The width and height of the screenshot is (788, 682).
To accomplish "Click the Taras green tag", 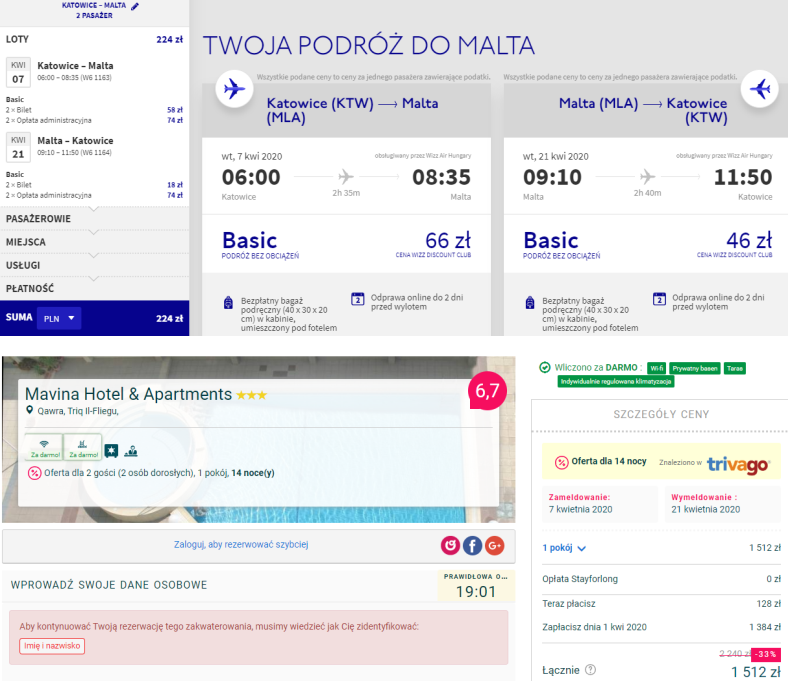I will 734,368.
